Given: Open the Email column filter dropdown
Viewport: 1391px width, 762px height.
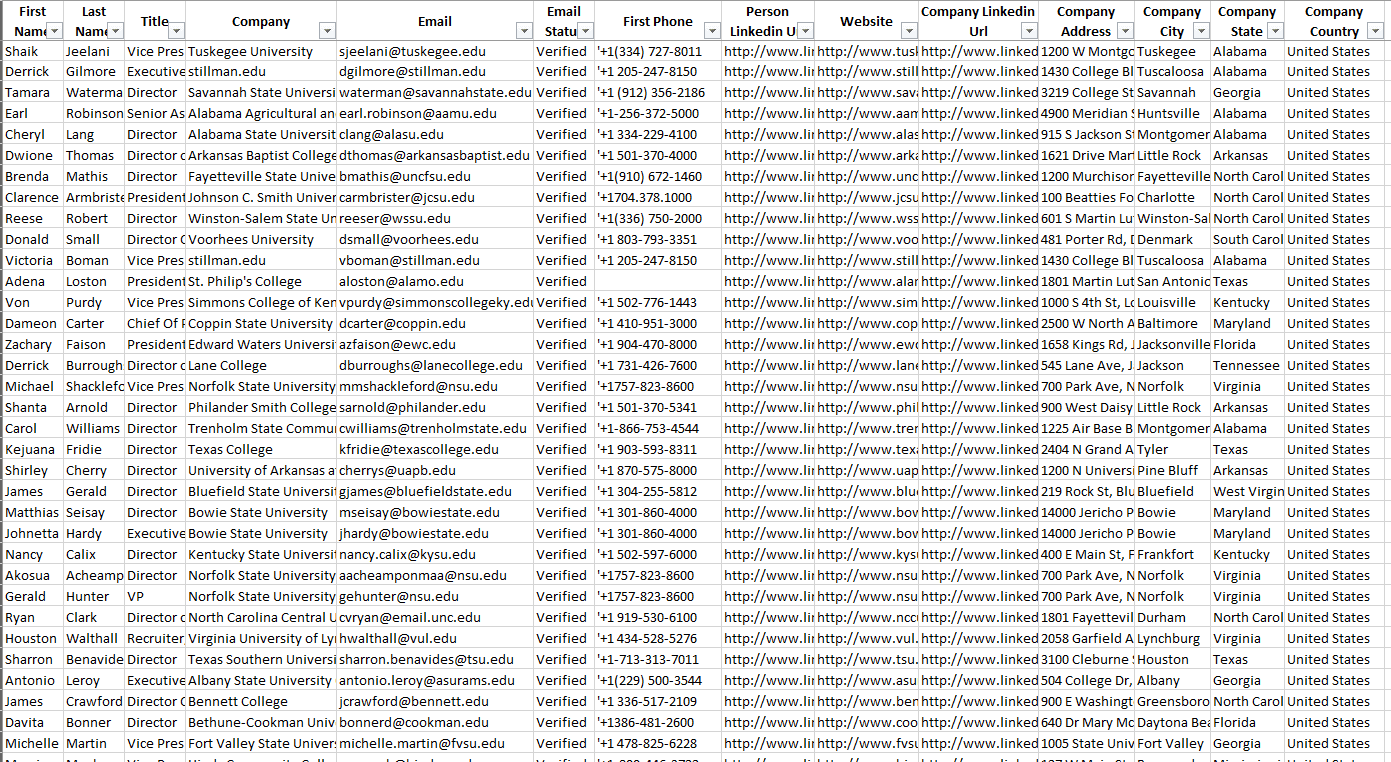Looking at the screenshot, I should 523,31.
